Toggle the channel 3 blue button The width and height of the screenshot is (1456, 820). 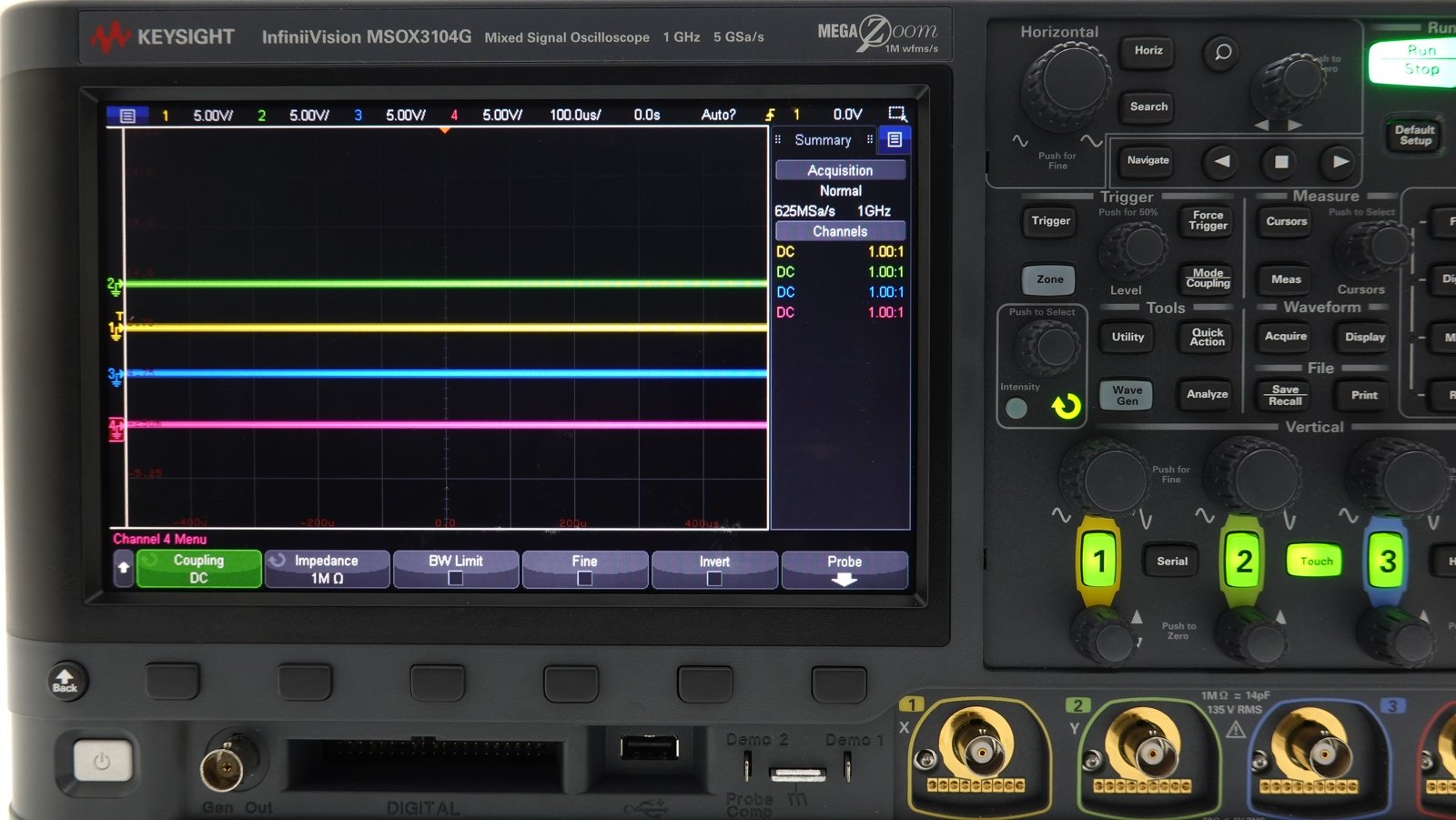[1387, 561]
